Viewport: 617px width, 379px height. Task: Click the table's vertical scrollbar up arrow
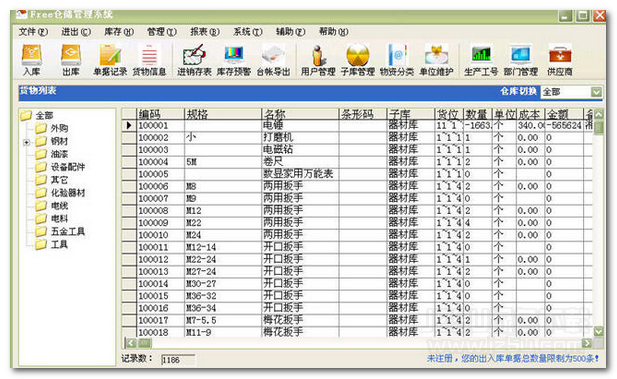click(599, 115)
